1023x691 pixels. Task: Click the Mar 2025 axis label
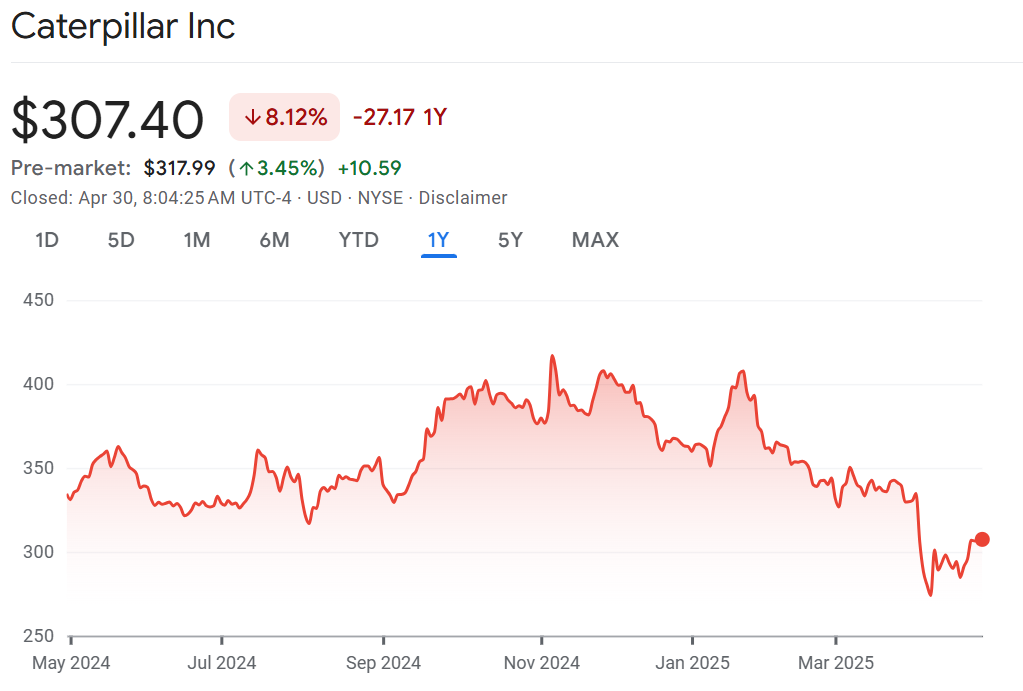point(836,662)
